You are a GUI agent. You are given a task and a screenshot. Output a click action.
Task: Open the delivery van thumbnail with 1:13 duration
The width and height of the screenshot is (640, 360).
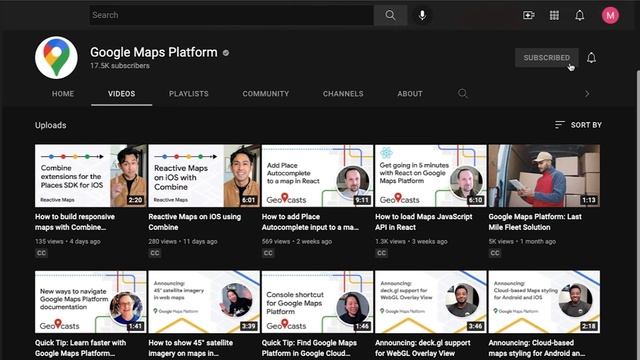(544, 176)
